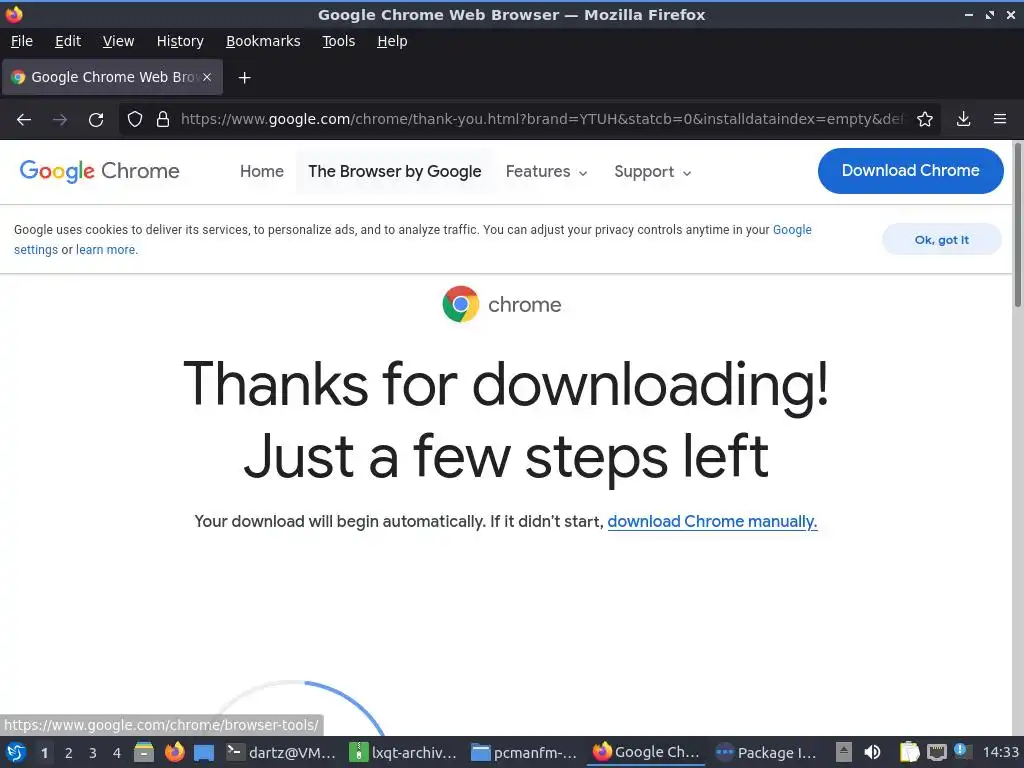Go back with the Firefox back arrow

pyautogui.click(x=24, y=120)
